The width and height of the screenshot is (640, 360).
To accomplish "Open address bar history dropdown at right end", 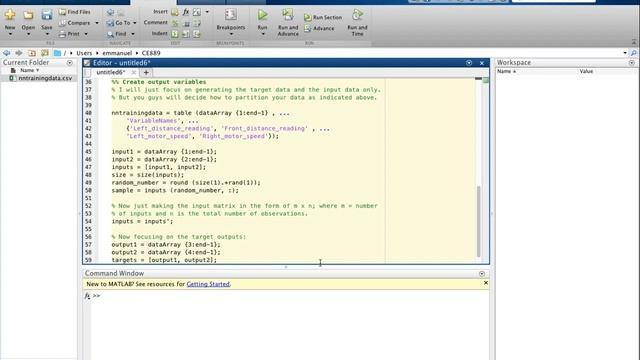I will click(625, 53).
